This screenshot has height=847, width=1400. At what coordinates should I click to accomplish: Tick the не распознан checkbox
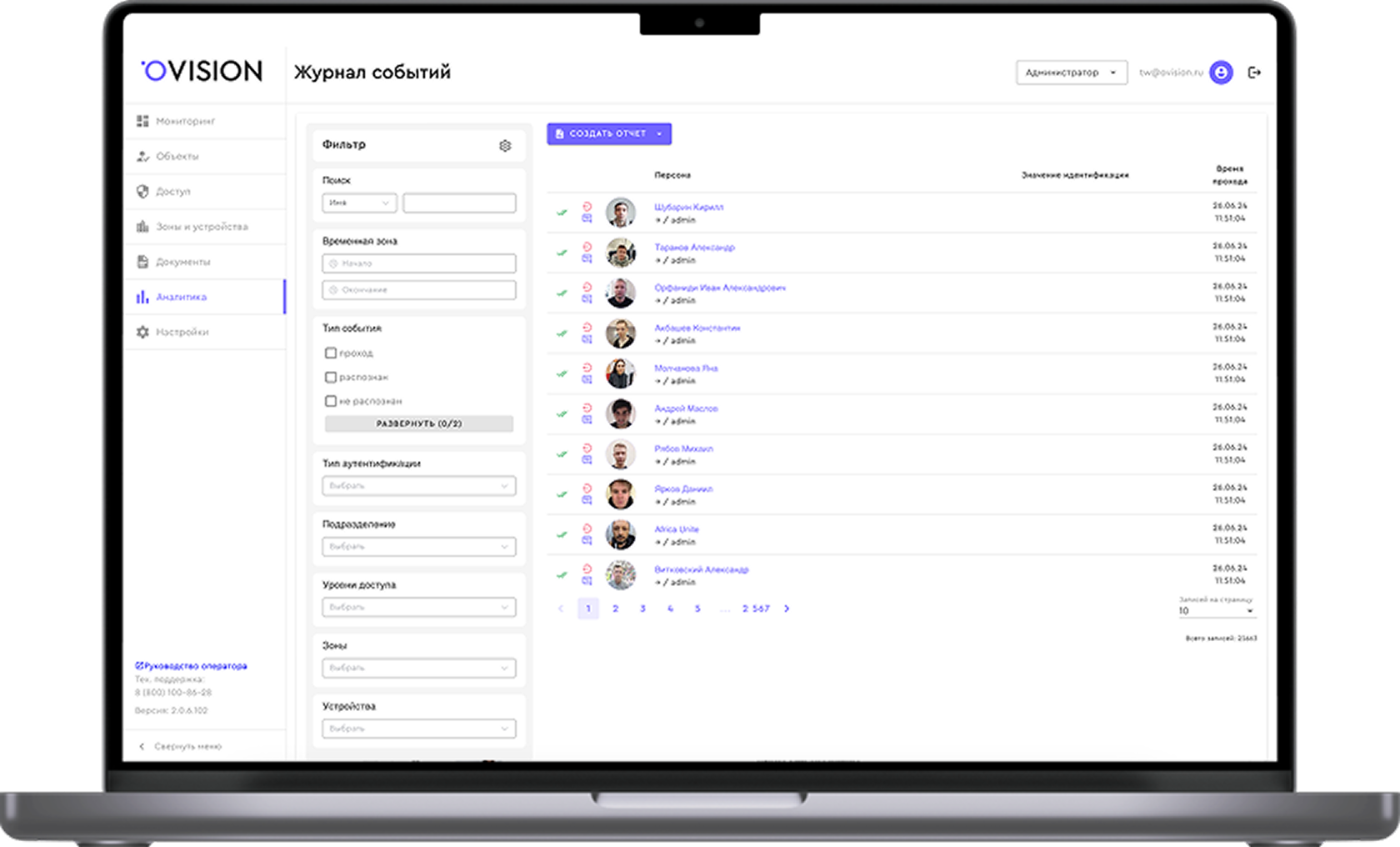click(x=330, y=401)
